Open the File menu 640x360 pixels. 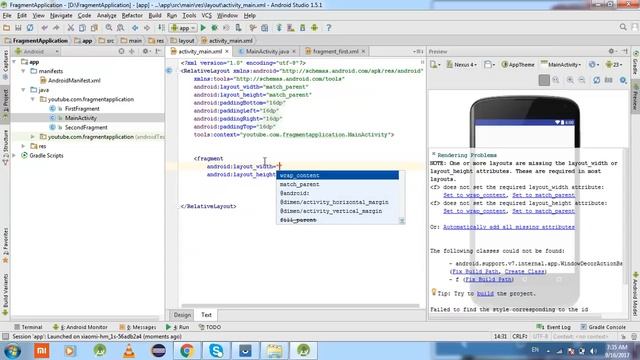pyautogui.click(x=7, y=16)
